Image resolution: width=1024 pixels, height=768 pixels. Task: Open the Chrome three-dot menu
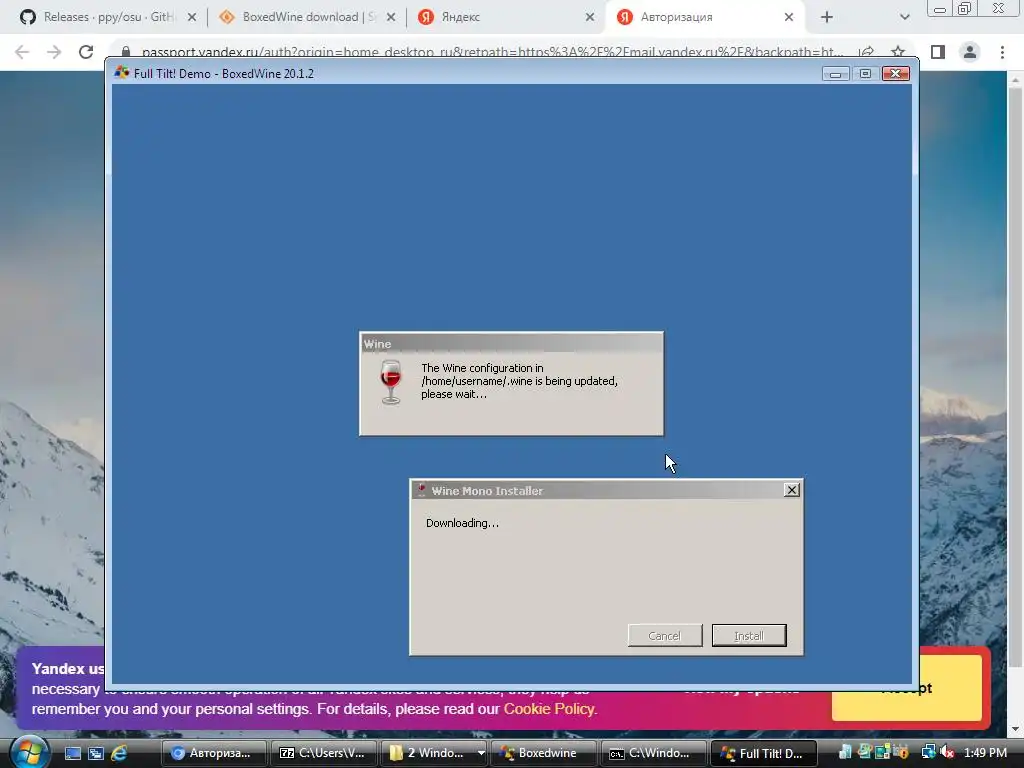(x=1002, y=52)
